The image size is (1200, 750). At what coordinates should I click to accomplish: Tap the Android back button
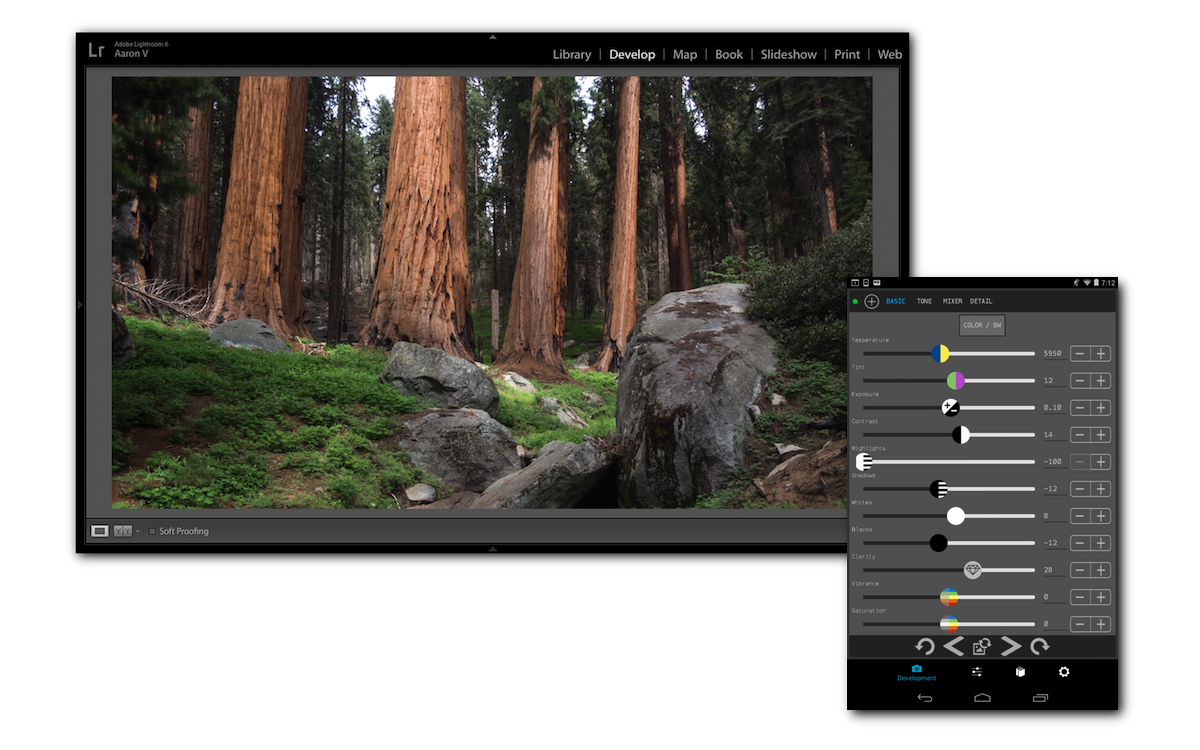(925, 698)
